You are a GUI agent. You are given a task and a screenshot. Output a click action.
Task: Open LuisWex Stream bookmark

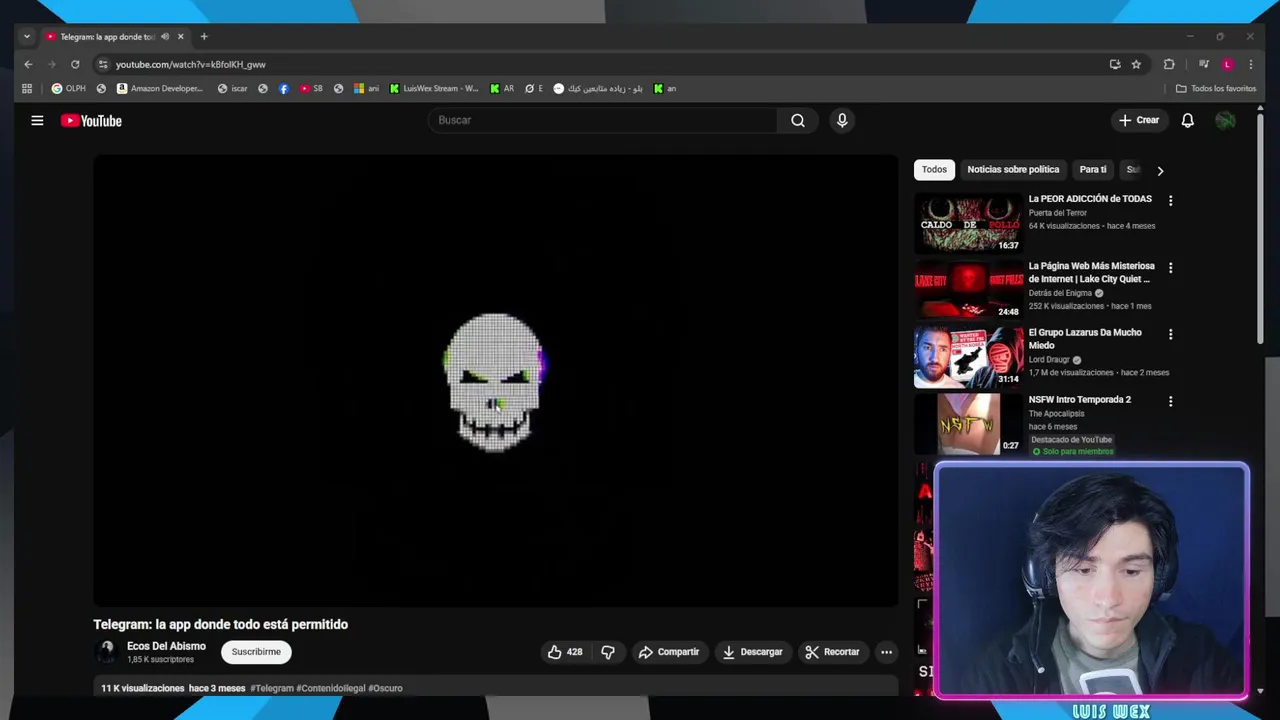pos(434,88)
